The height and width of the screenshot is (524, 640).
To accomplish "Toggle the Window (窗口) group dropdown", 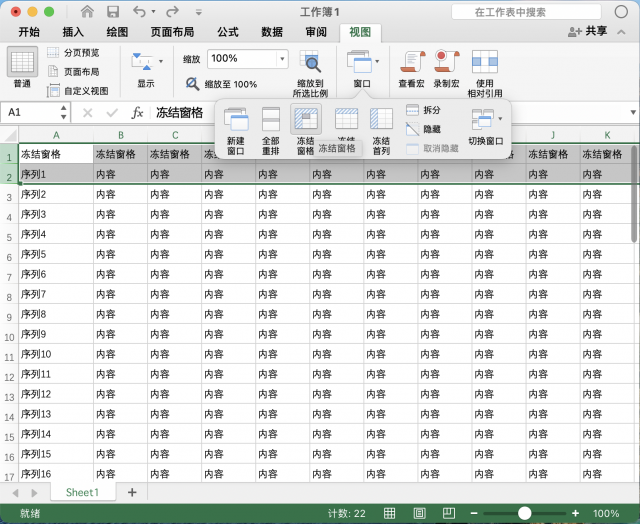I will [362, 69].
